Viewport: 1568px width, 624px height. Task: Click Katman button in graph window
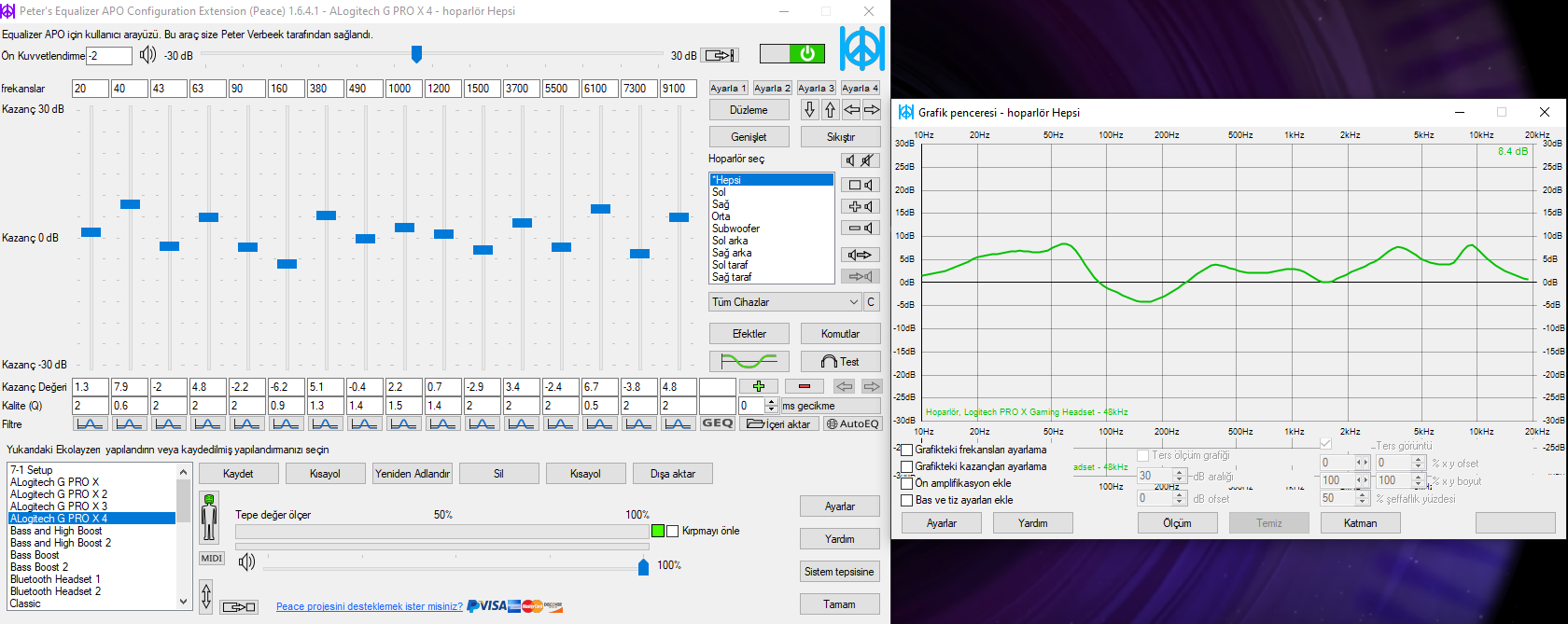point(1360,522)
